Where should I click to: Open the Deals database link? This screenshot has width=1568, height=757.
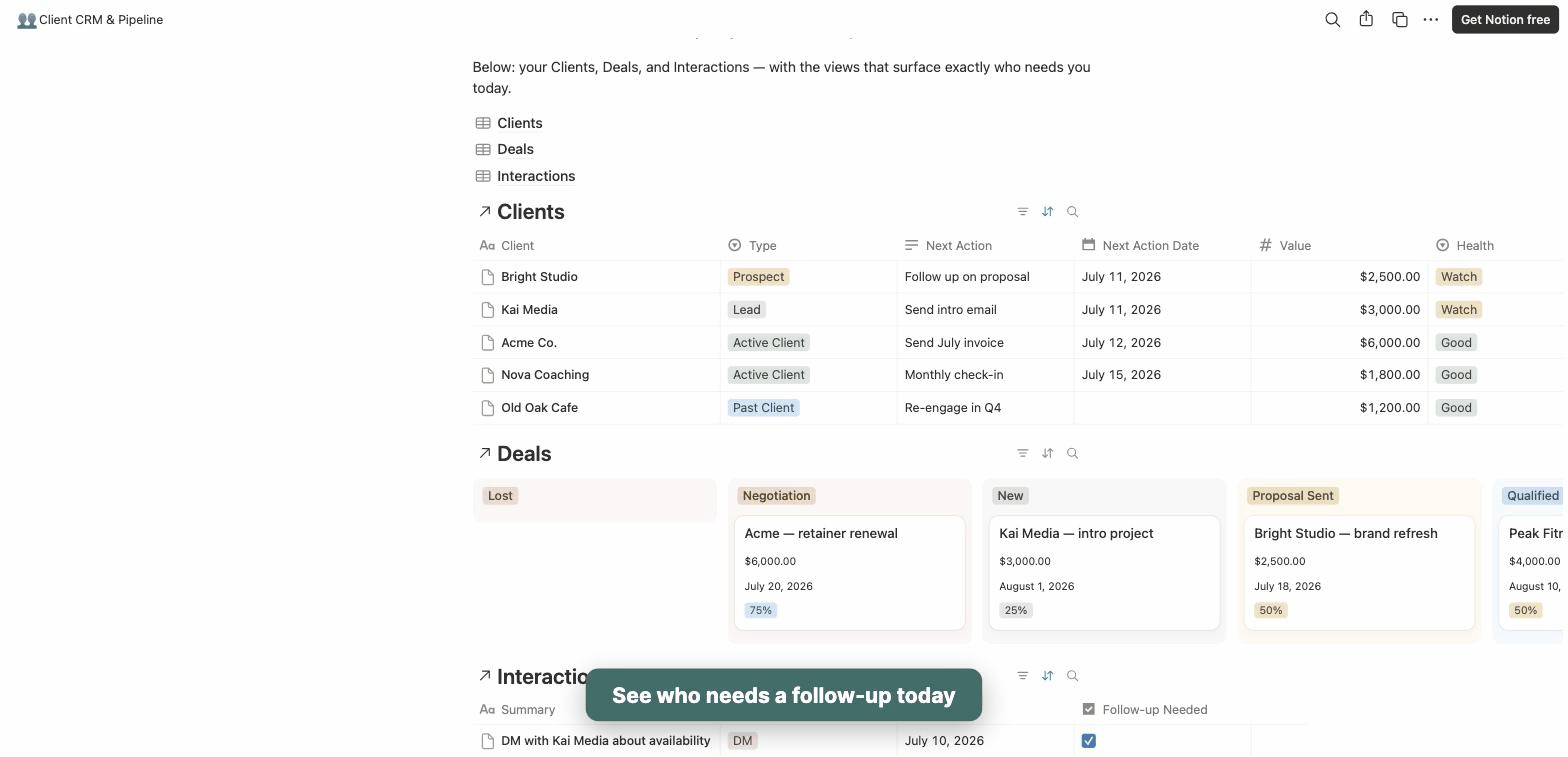click(x=515, y=149)
